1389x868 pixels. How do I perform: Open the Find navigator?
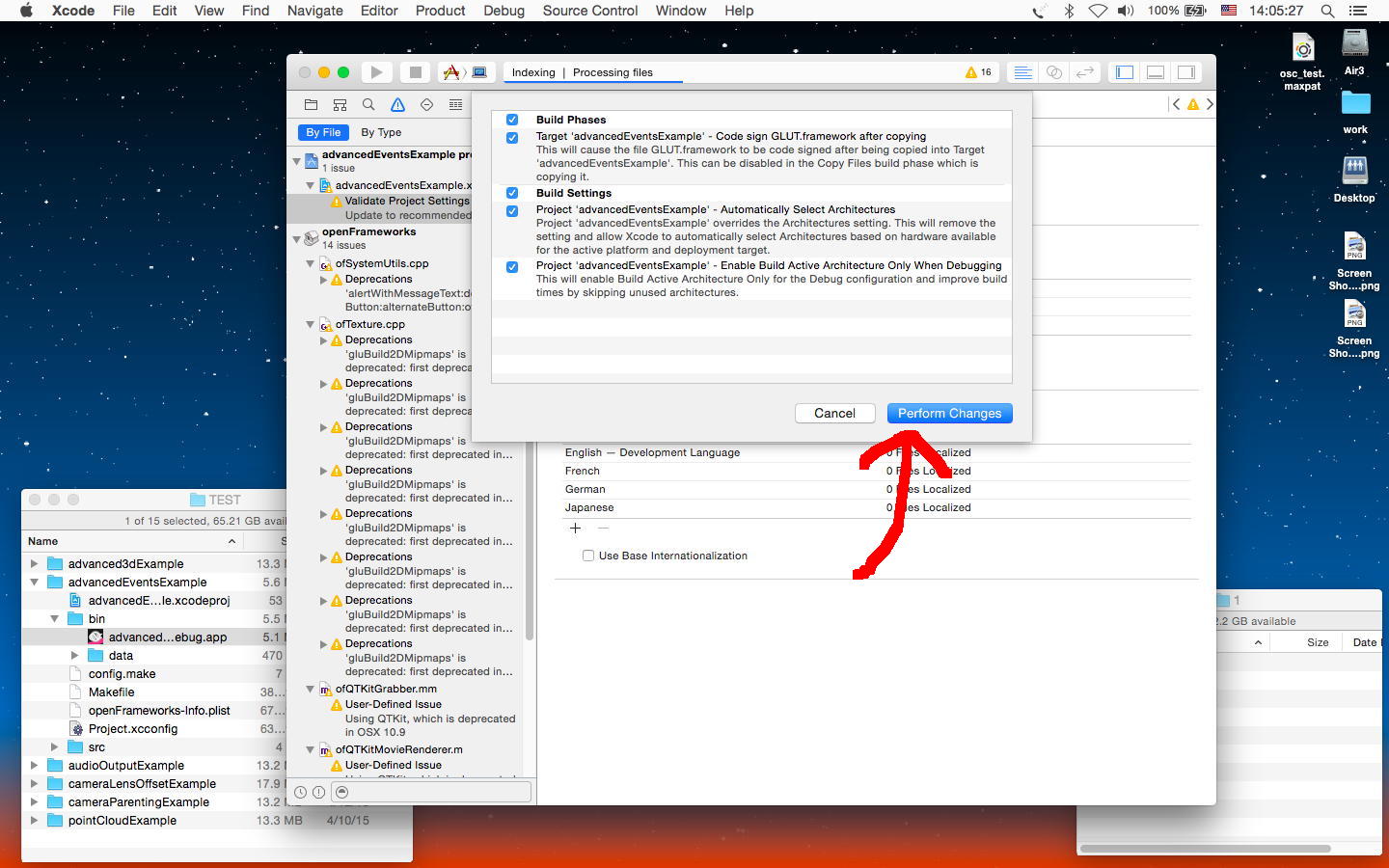pos(368,104)
